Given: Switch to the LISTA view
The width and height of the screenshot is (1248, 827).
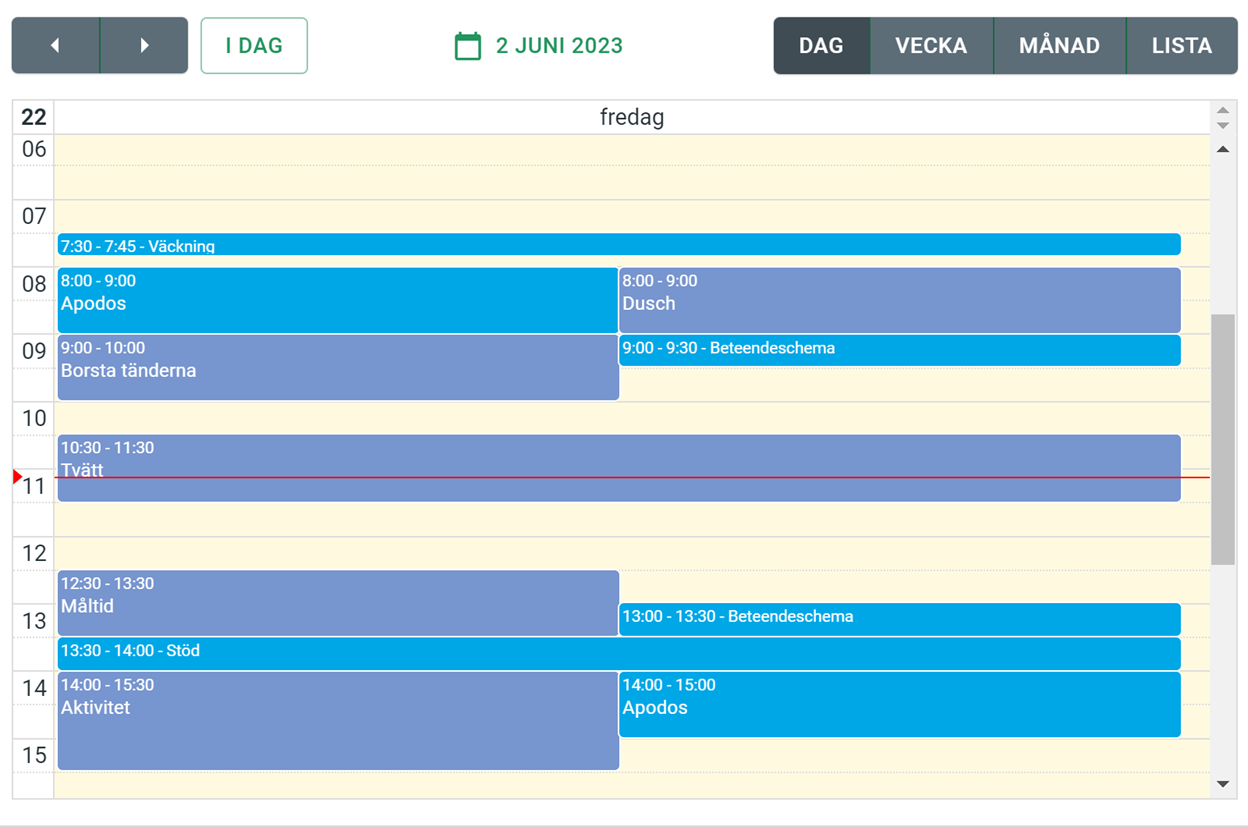Looking at the screenshot, I should 1181,45.
